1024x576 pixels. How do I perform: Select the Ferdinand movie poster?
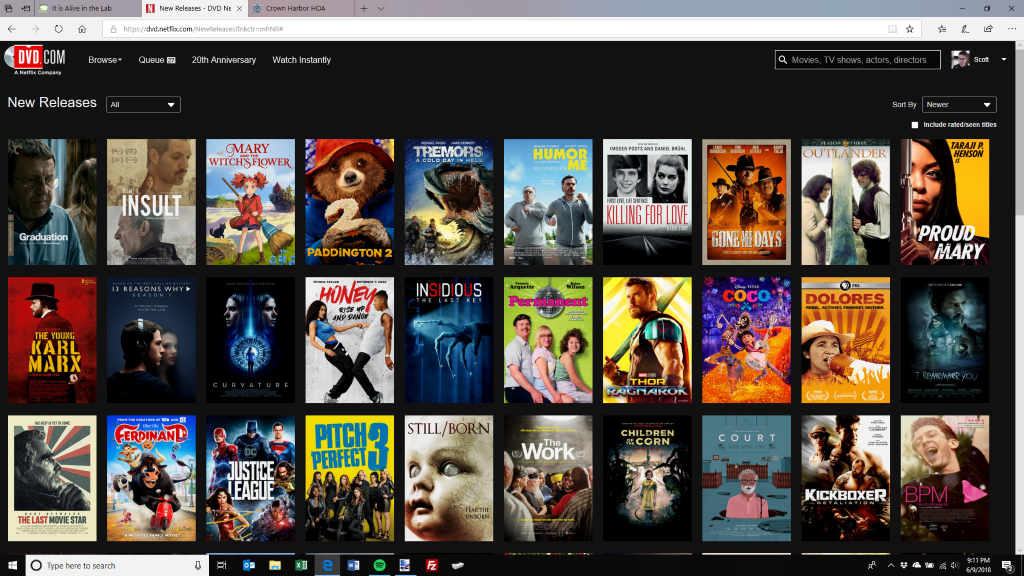(x=151, y=478)
